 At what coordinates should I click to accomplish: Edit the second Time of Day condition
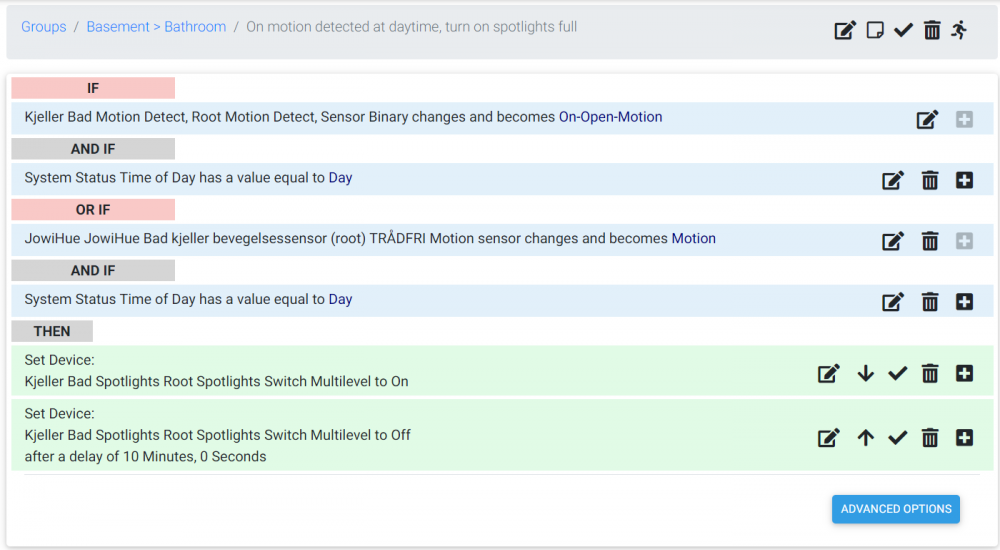point(893,301)
